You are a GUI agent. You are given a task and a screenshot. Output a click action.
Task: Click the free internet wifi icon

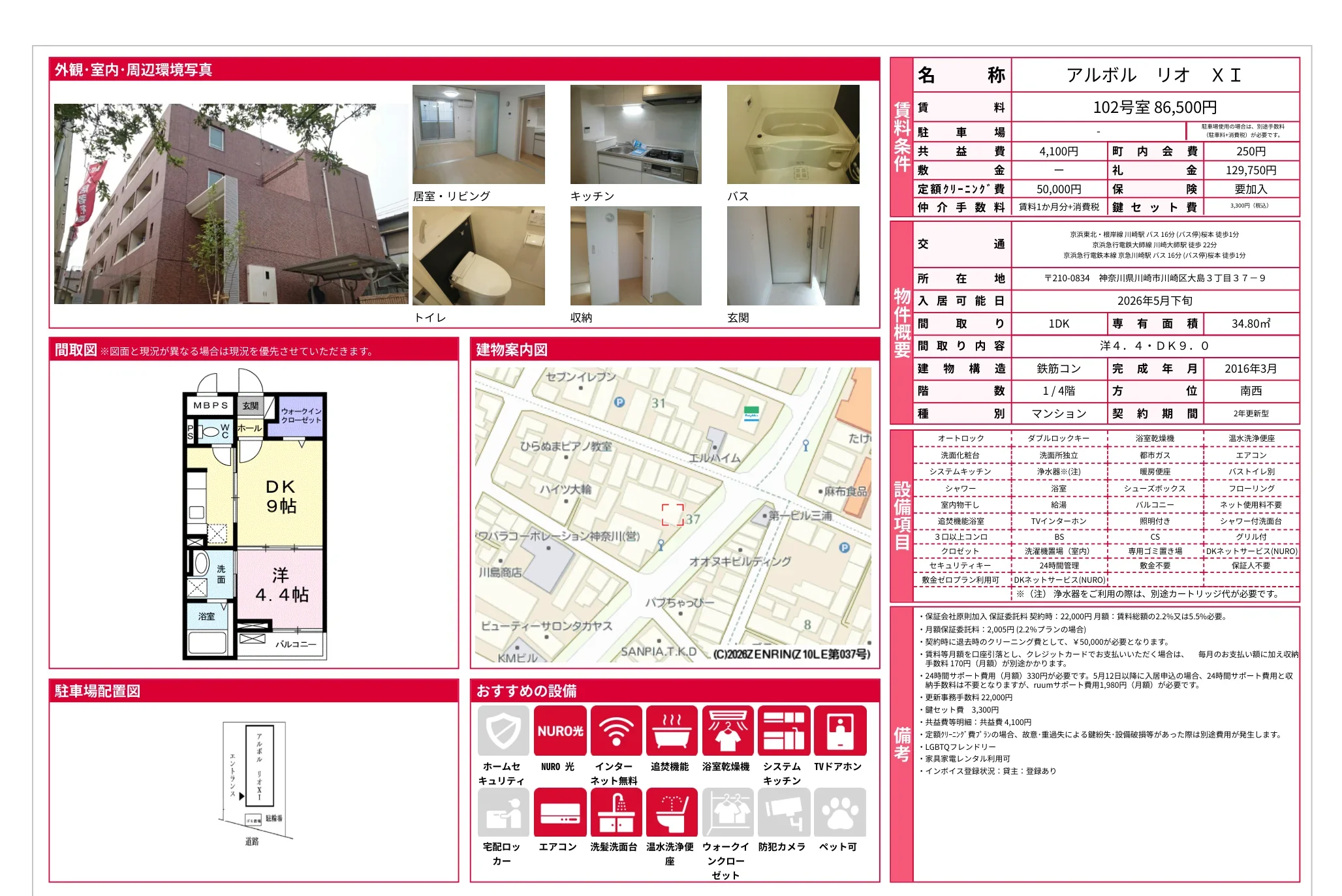tap(616, 730)
